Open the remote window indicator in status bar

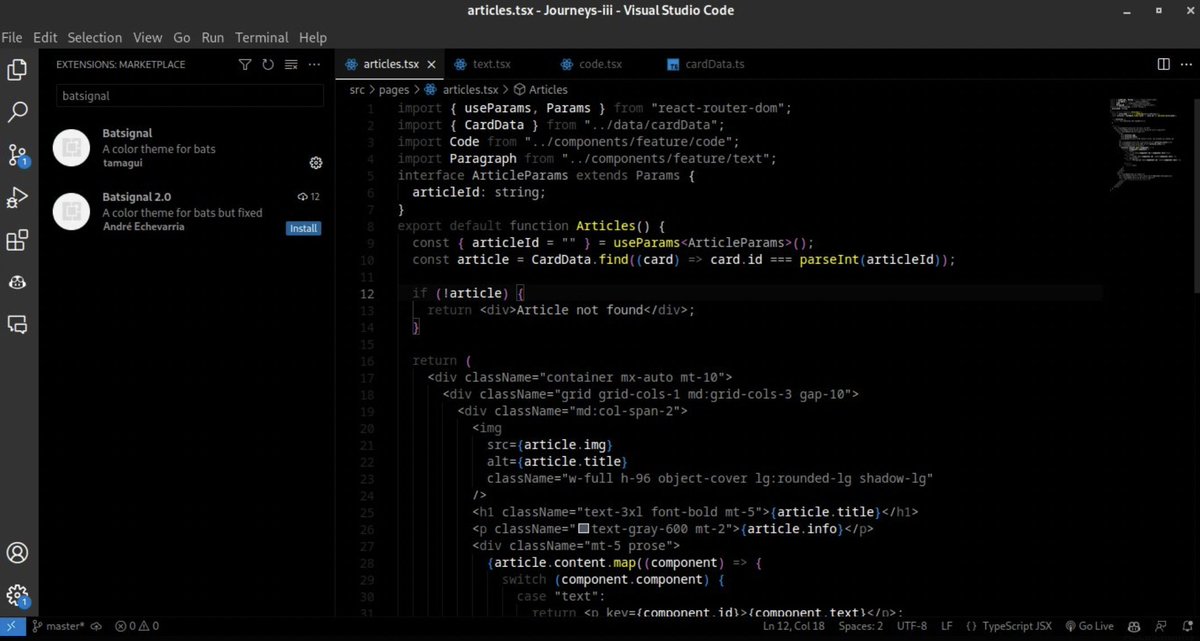point(10,626)
